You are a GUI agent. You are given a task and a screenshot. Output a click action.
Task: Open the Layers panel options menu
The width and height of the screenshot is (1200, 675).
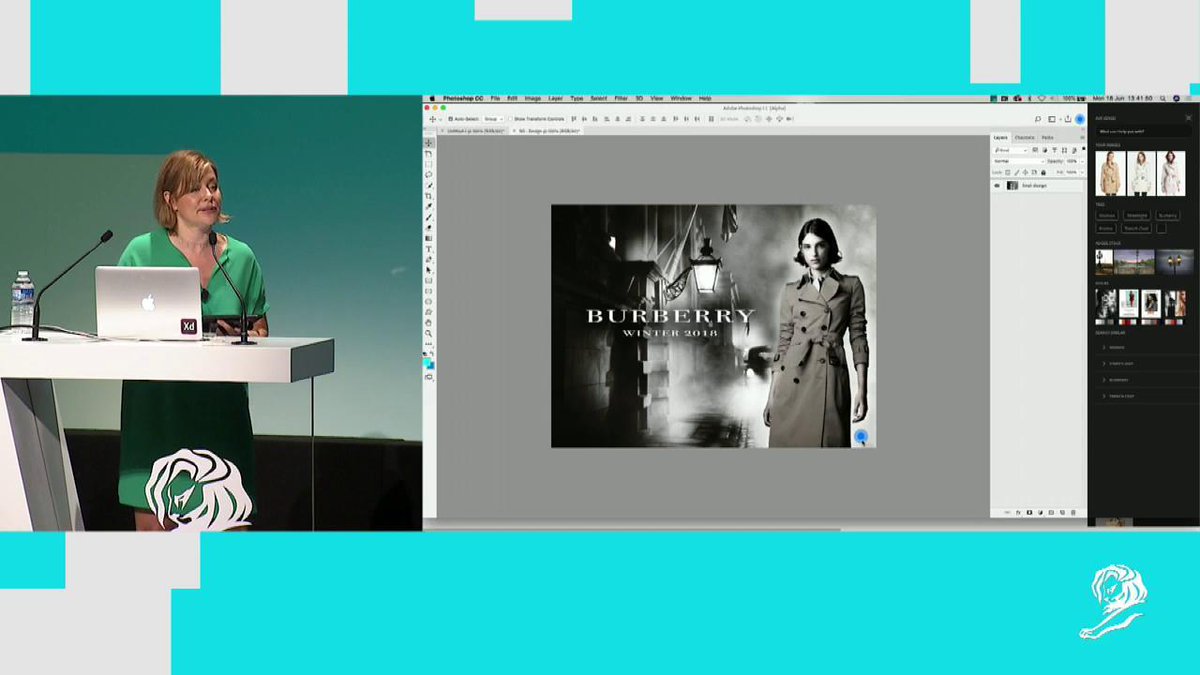(1082, 137)
